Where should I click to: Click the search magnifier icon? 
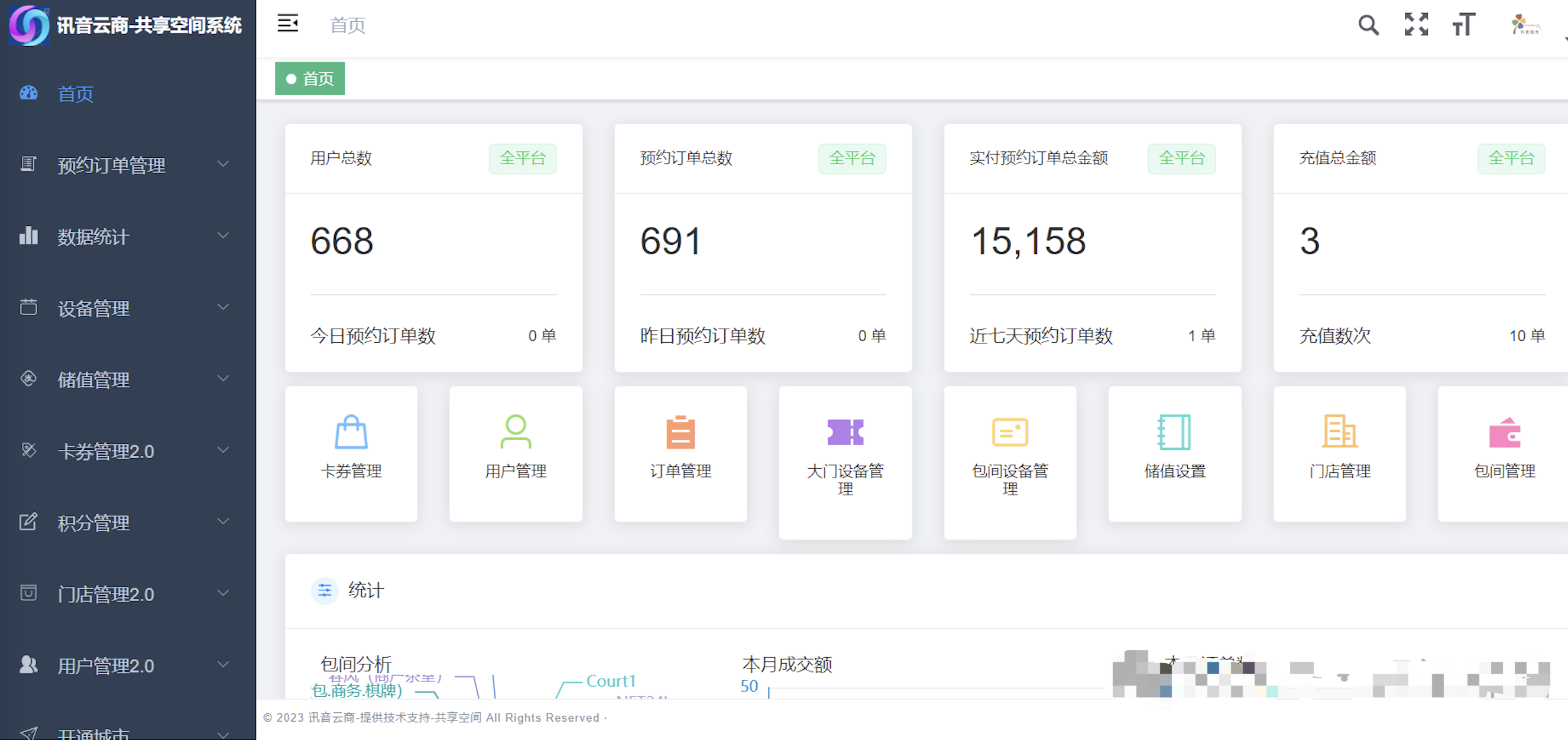coord(1368,25)
